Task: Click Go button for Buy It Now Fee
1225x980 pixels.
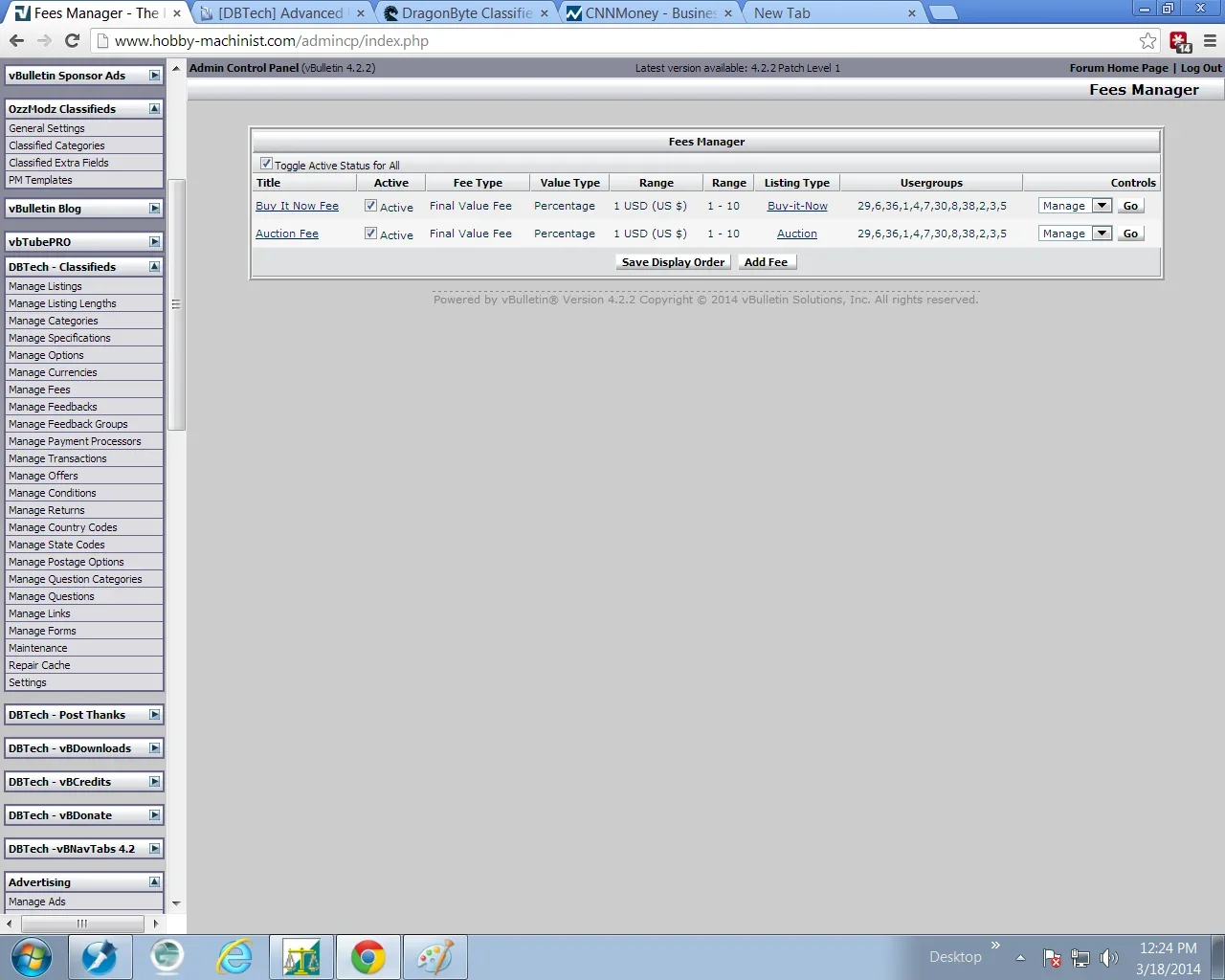Action: [x=1130, y=206]
